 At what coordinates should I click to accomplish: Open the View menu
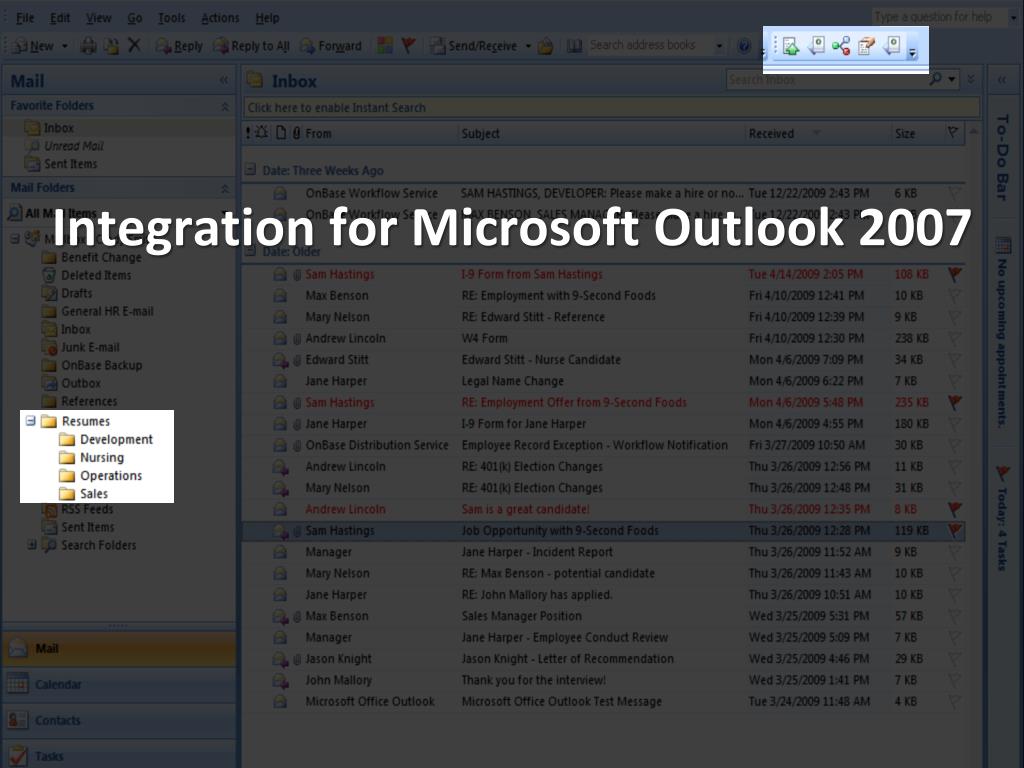pos(99,18)
